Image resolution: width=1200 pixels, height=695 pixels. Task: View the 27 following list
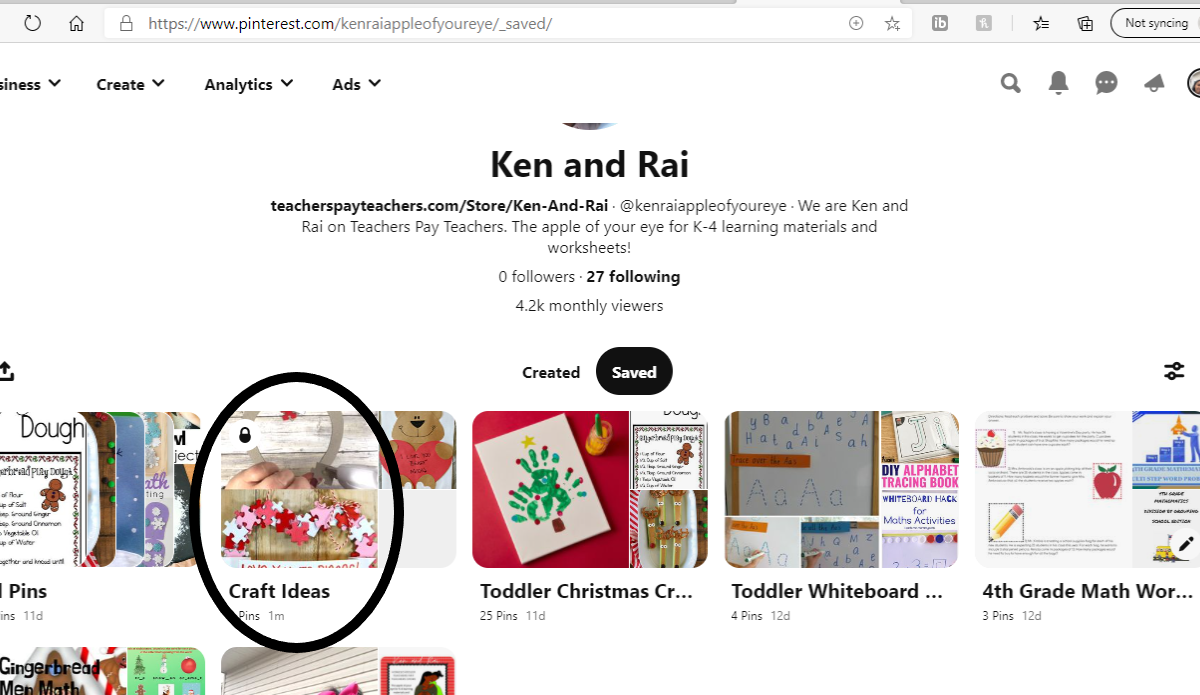tap(633, 277)
